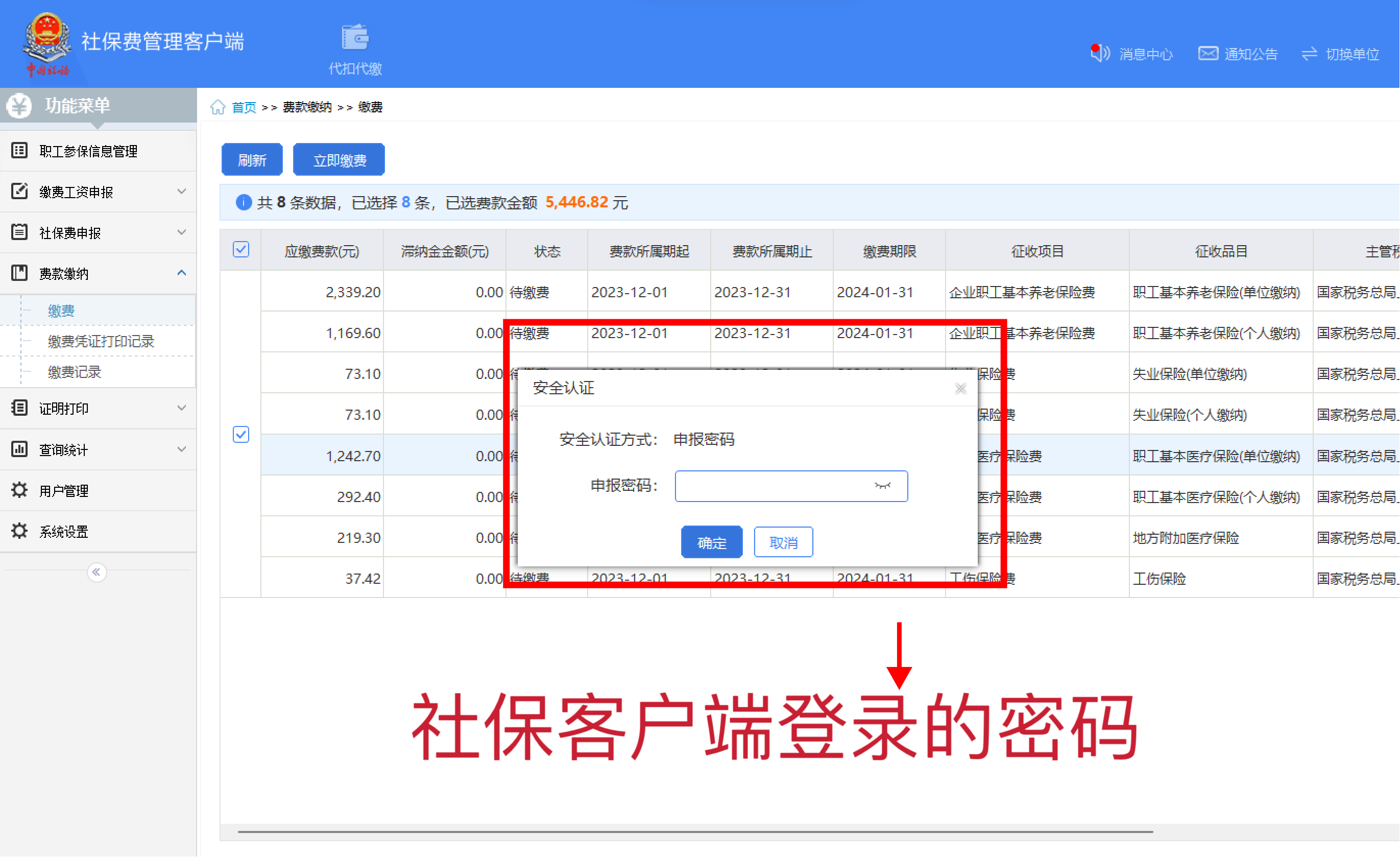Expand 缴费工资申报 menu chevron
This screenshot has height=857, width=1400.
tap(182, 192)
